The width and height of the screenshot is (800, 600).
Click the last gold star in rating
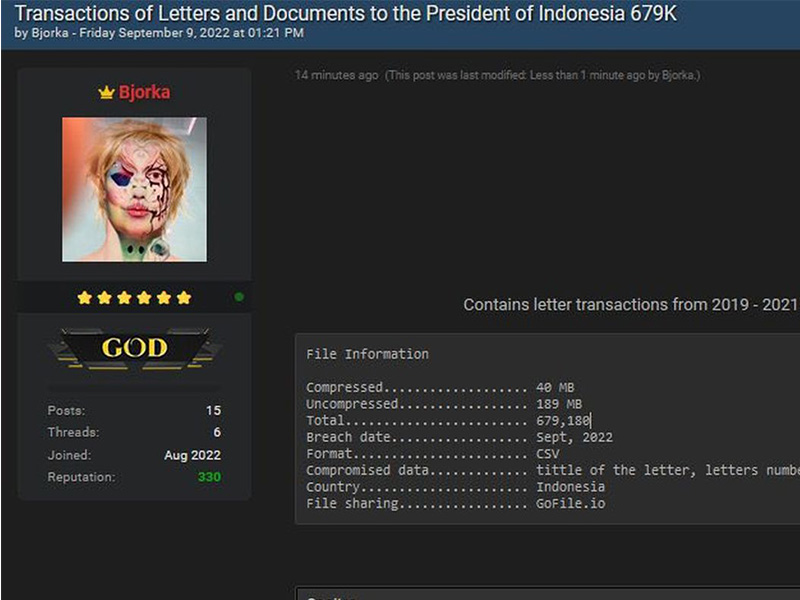click(x=184, y=297)
